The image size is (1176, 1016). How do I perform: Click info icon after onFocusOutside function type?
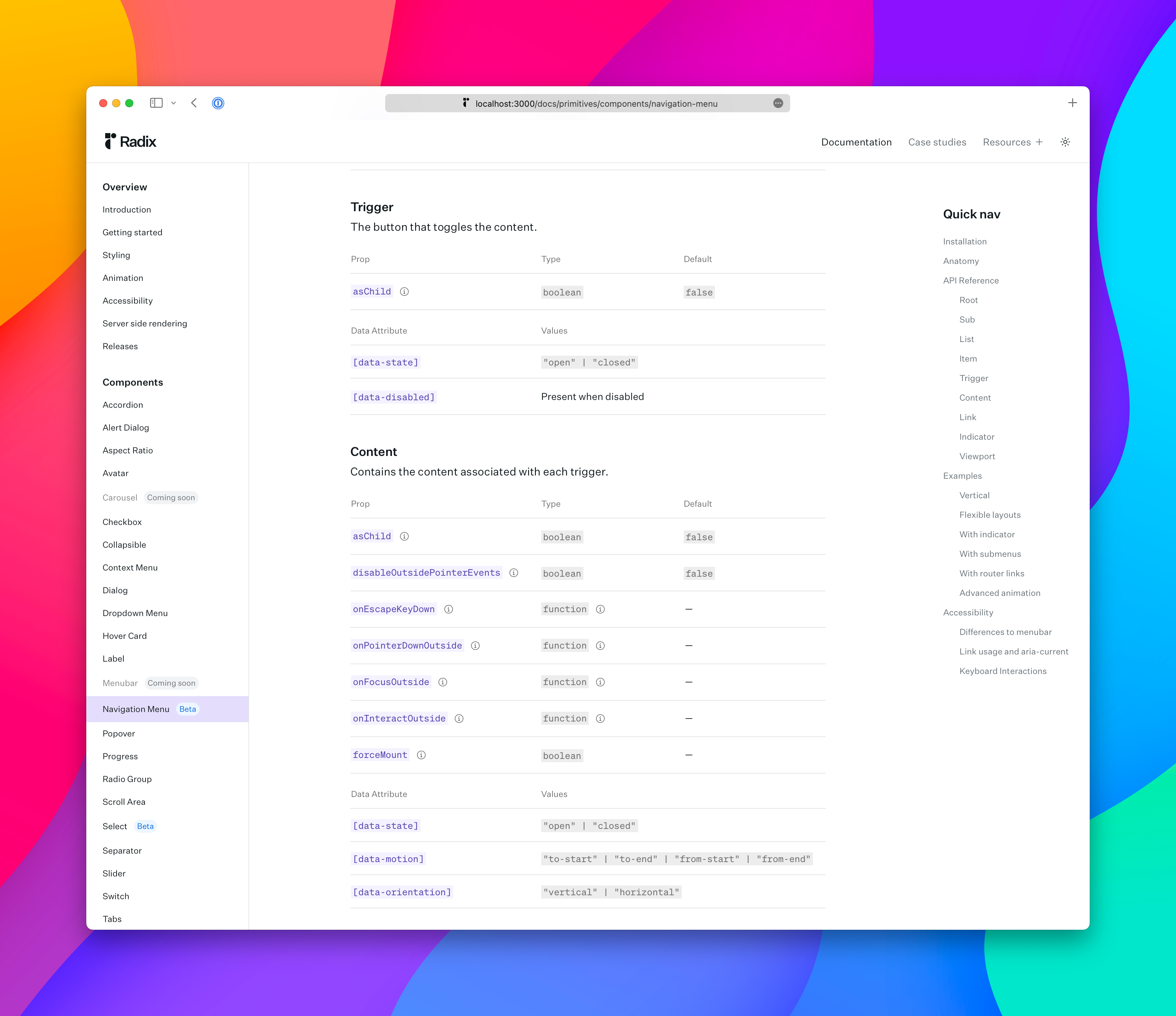coord(600,682)
